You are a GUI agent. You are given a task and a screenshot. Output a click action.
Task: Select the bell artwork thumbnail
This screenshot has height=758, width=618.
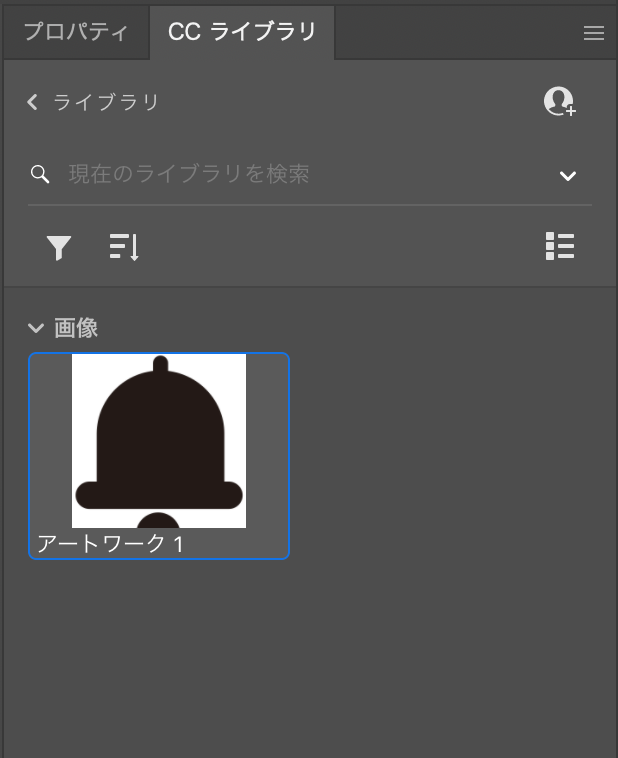(x=159, y=441)
